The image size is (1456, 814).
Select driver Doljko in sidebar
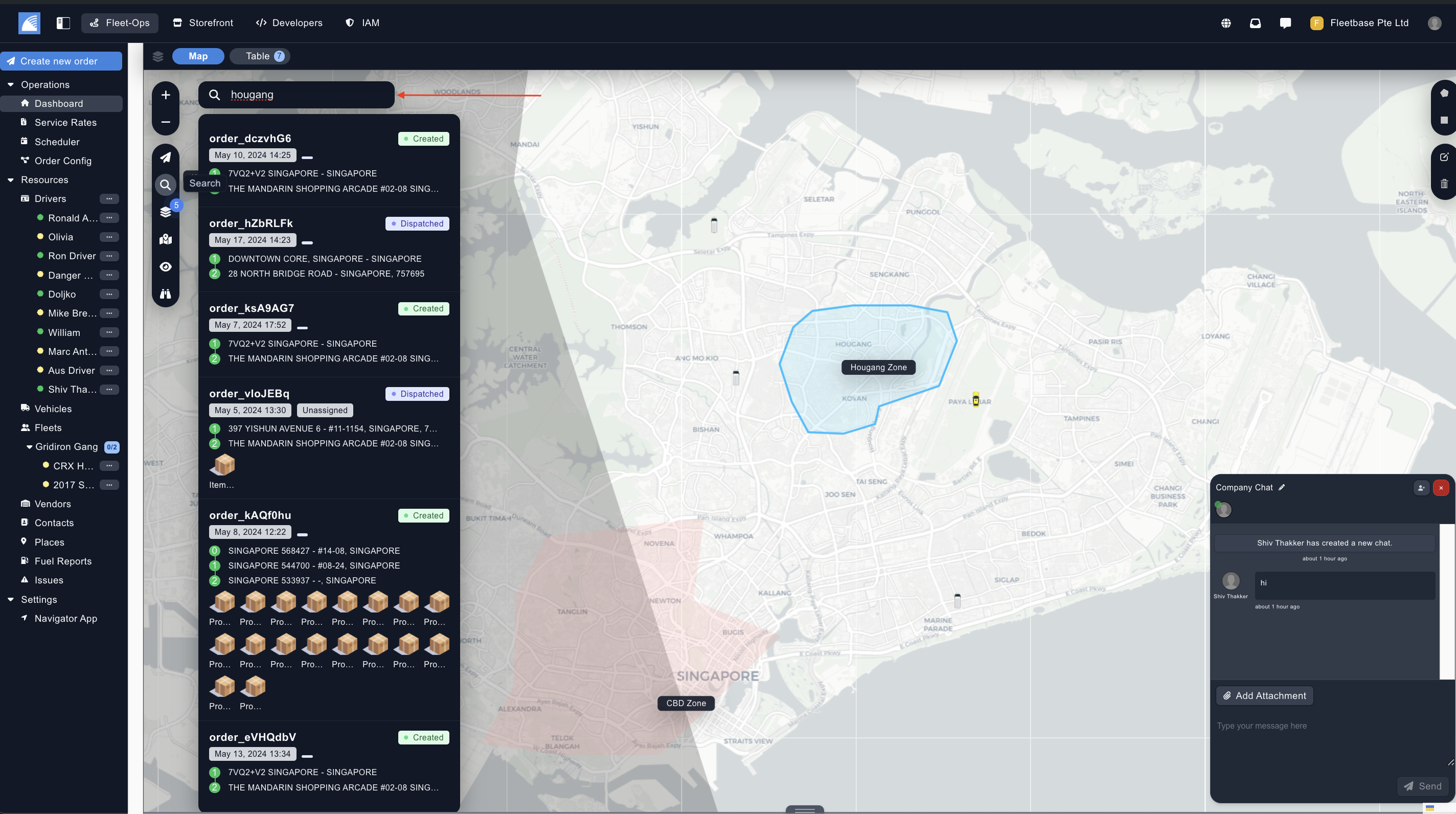(62, 294)
